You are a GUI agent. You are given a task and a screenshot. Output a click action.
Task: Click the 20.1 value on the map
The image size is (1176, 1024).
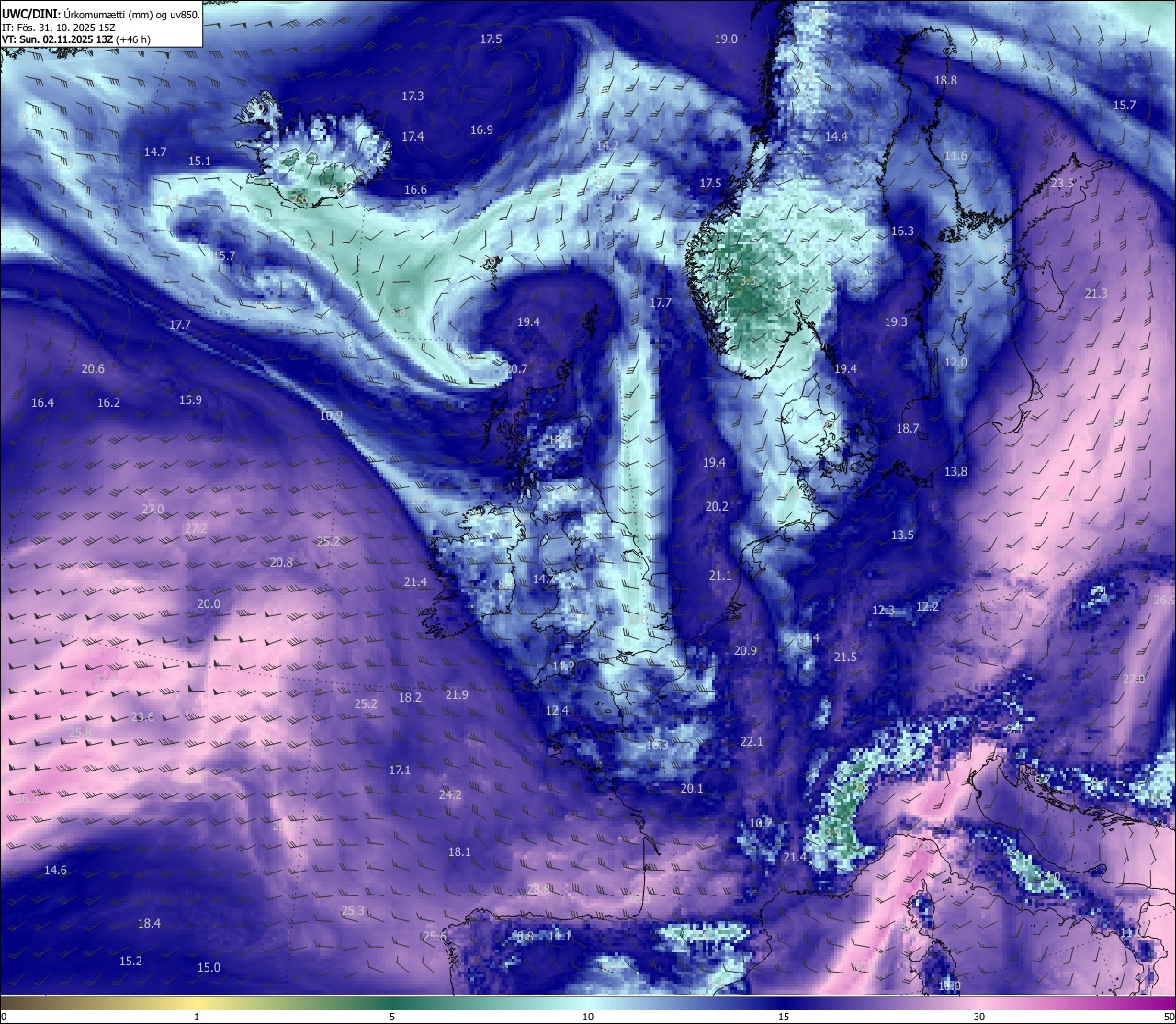point(692,788)
